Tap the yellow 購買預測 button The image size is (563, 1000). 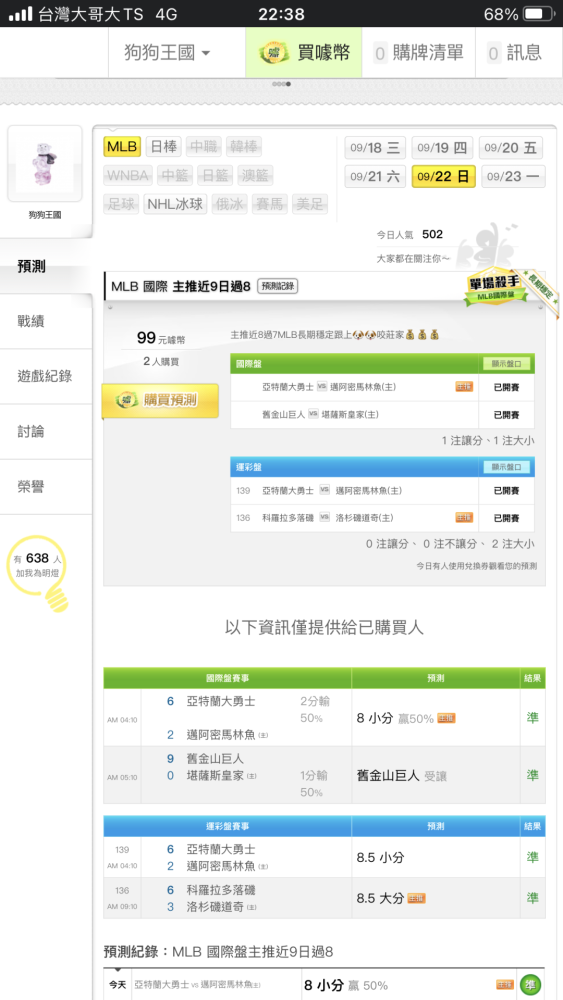pos(160,401)
